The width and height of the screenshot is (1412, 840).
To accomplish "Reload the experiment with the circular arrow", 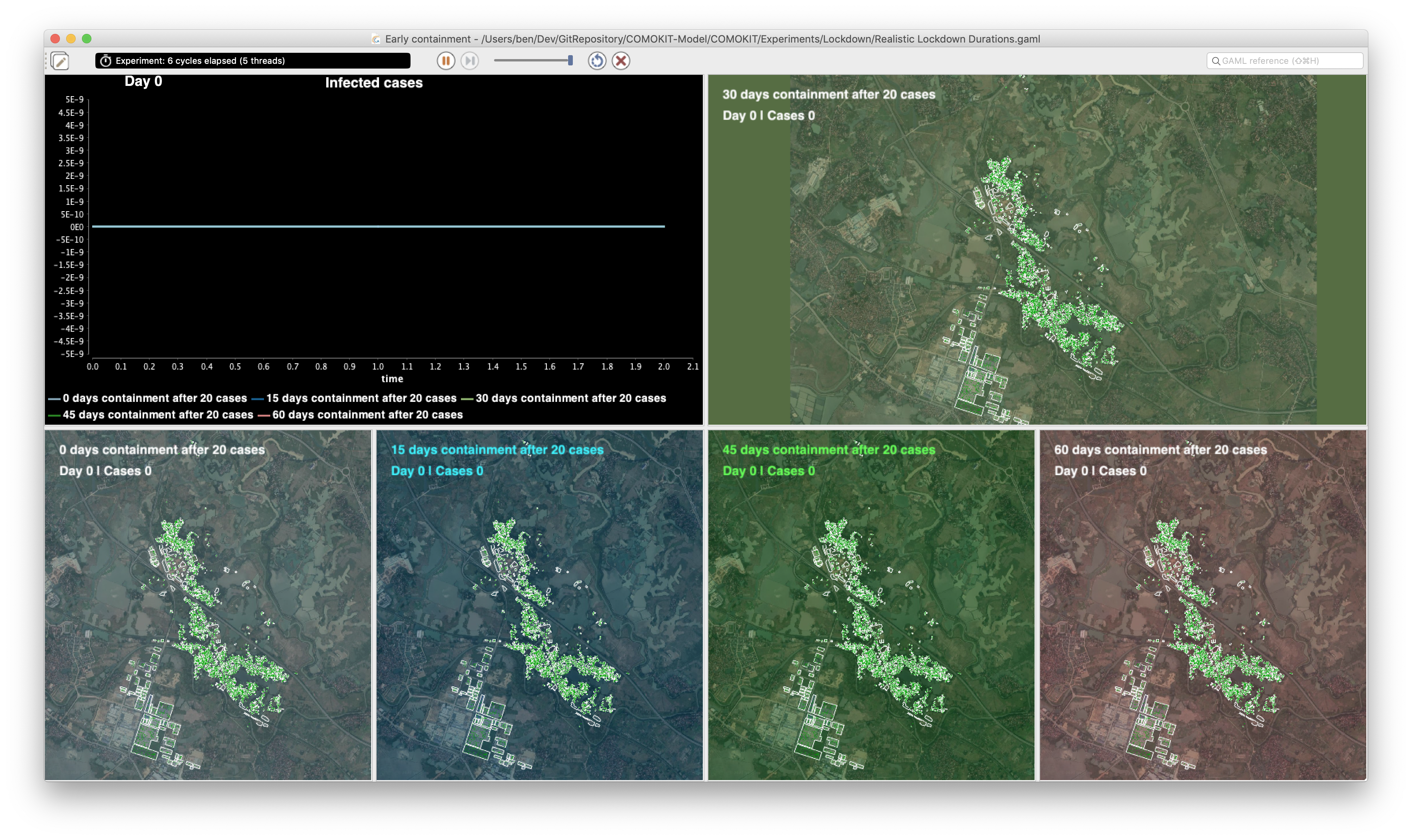I will point(596,61).
